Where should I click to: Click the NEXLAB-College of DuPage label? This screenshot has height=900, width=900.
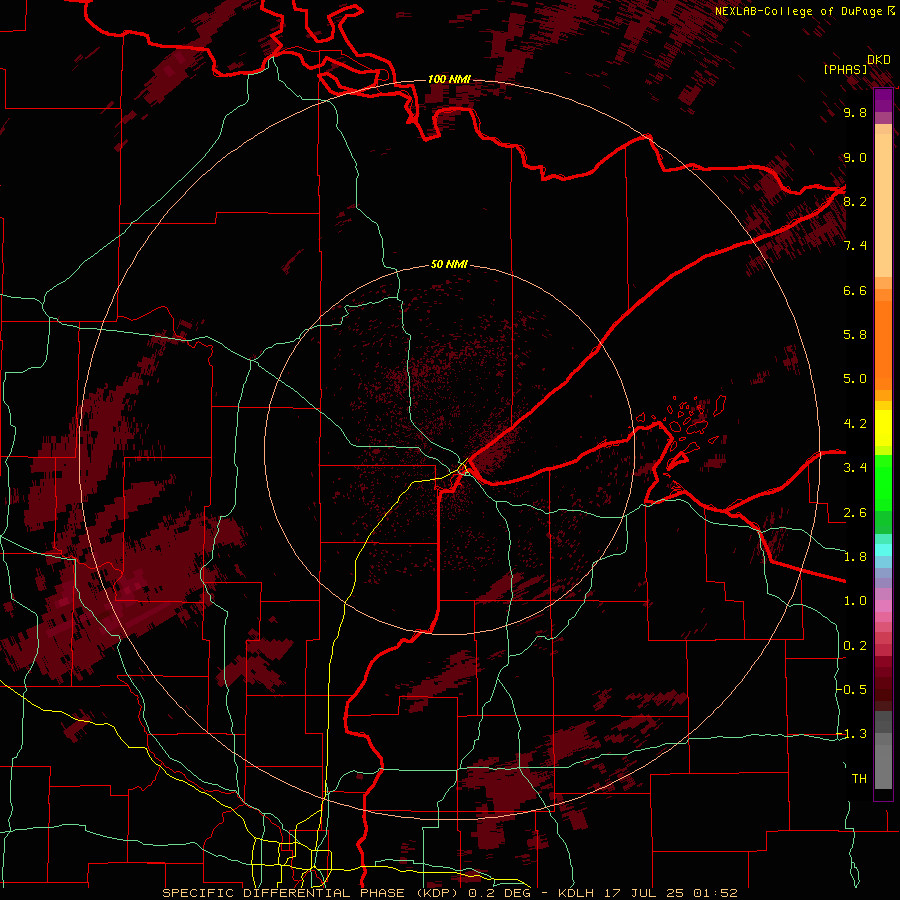(x=799, y=11)
